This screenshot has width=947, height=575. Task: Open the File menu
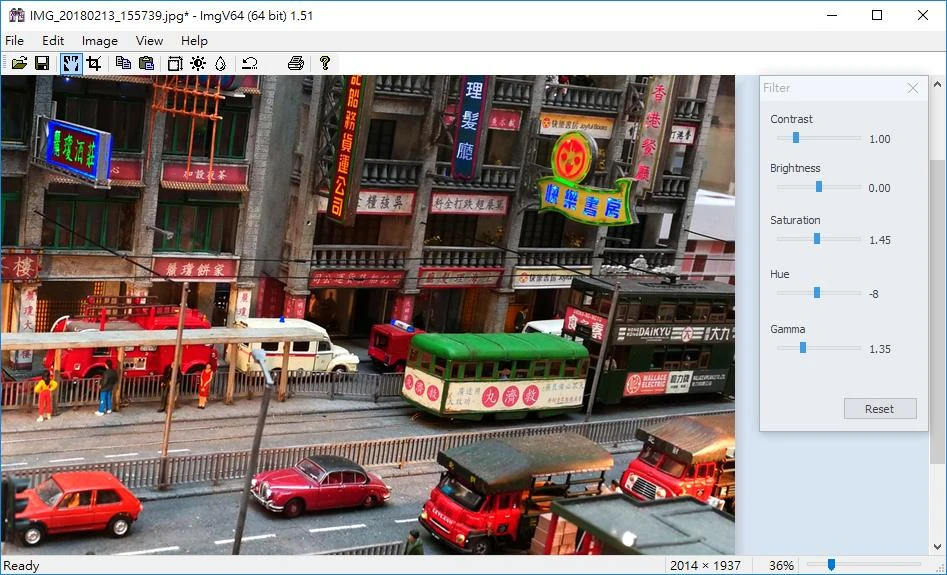14,40
